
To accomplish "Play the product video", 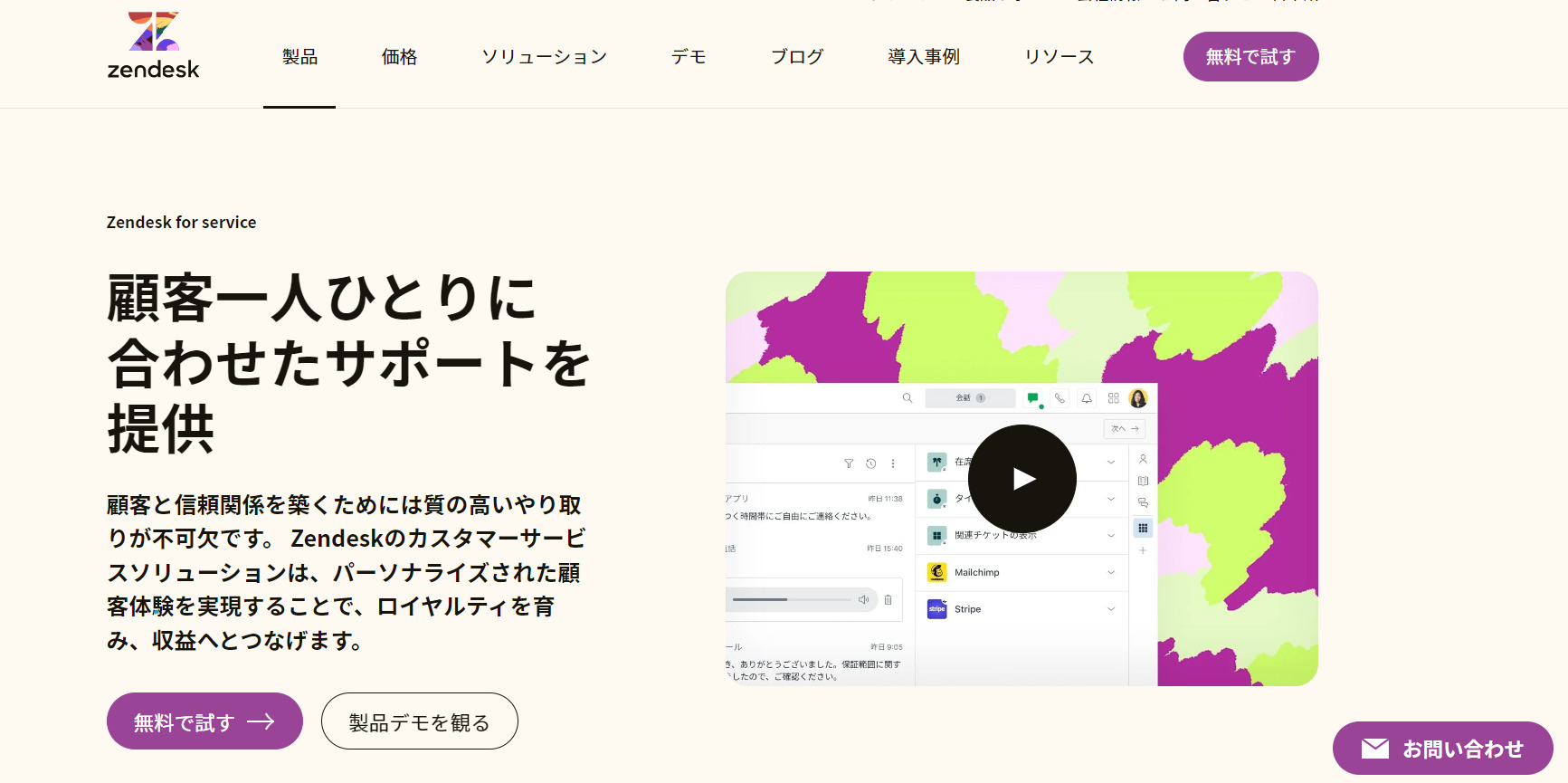I will pos(1022,479).
